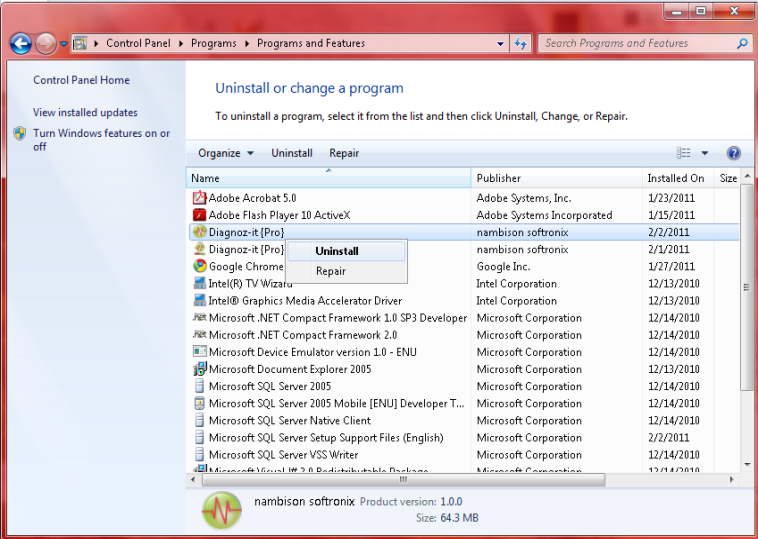Viewport: 758px width, 539px height.
Task: Select the Adobe Systems Incorporated publisher cell
Action: pos(544,215)
